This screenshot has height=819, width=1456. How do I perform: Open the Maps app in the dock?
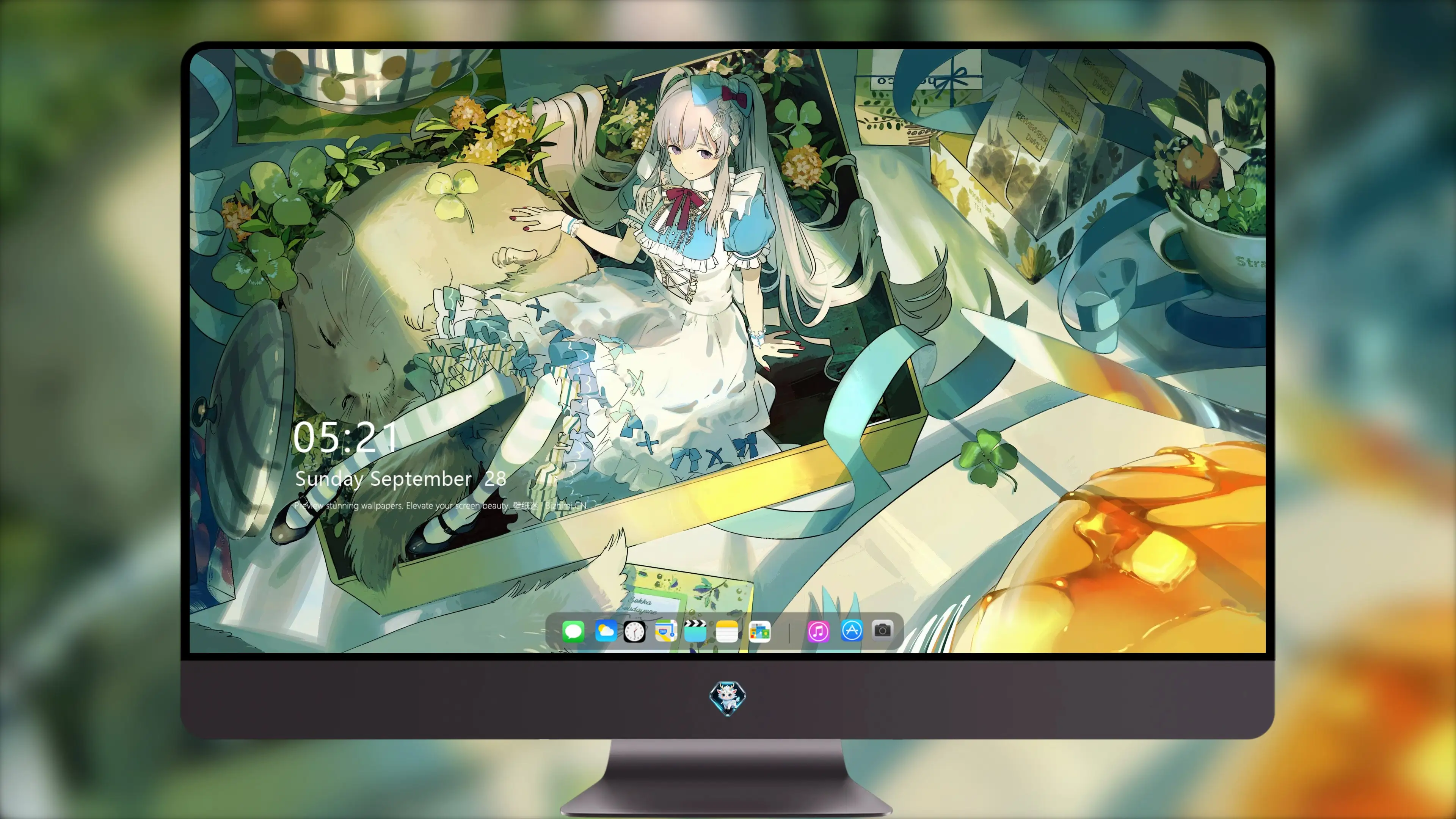click(666, 631)
